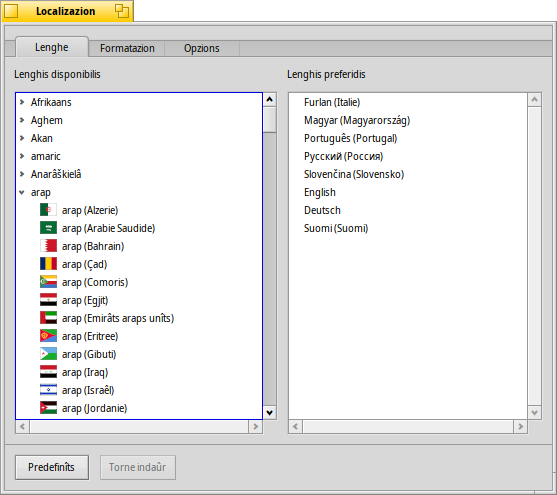Select the arap (Jordanie) entry

[139, 408]
